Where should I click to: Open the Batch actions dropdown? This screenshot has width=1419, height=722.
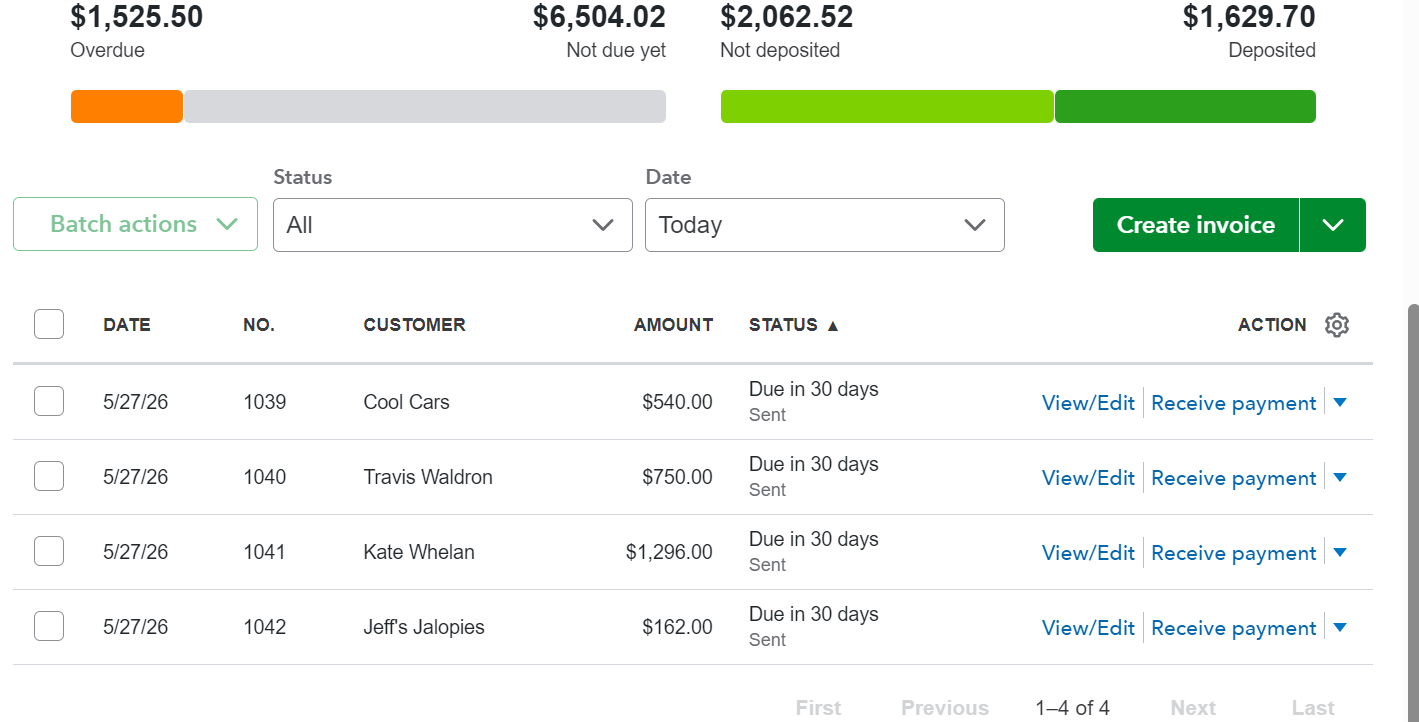coord(135,224)
